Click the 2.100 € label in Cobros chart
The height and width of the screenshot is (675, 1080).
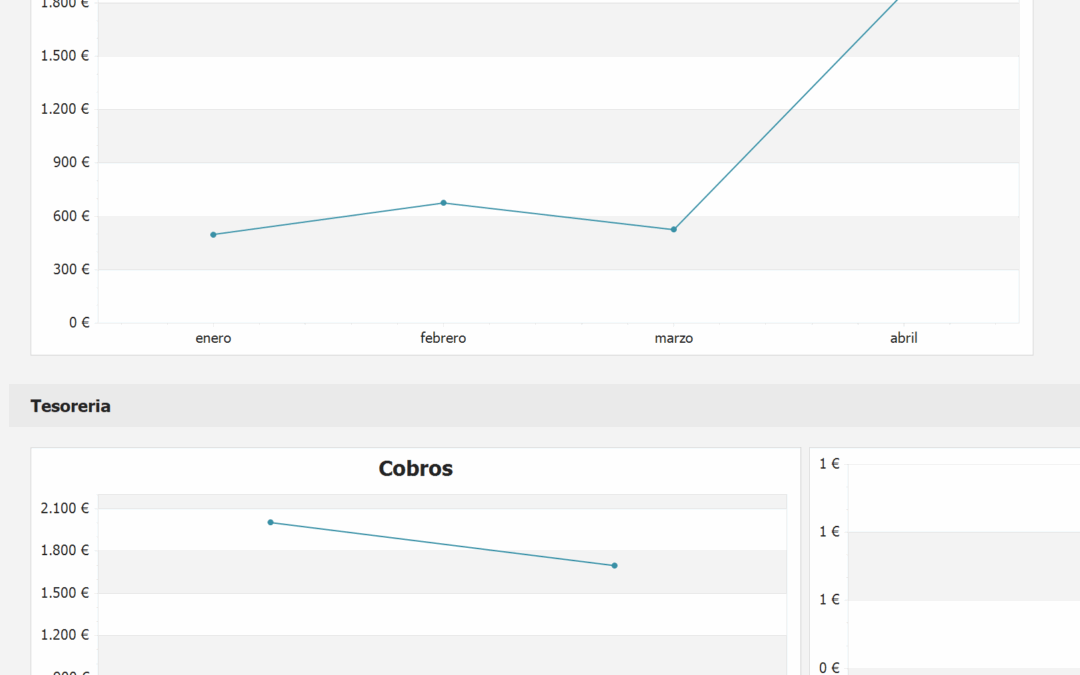(x=65, y=508)
